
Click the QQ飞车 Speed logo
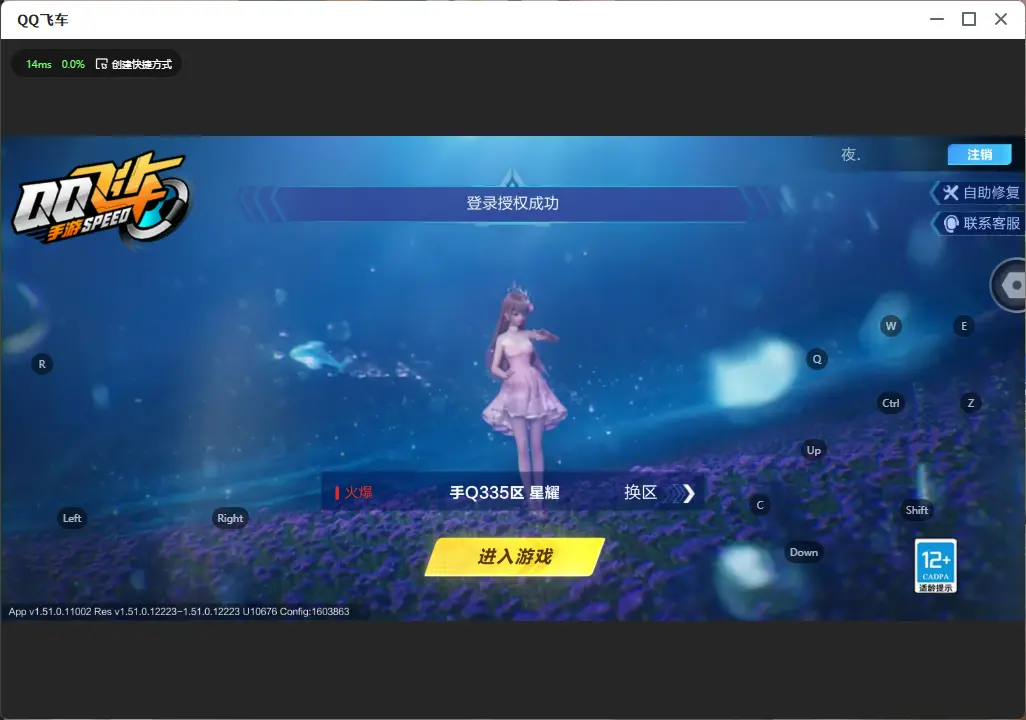click(x=101, y=200)
